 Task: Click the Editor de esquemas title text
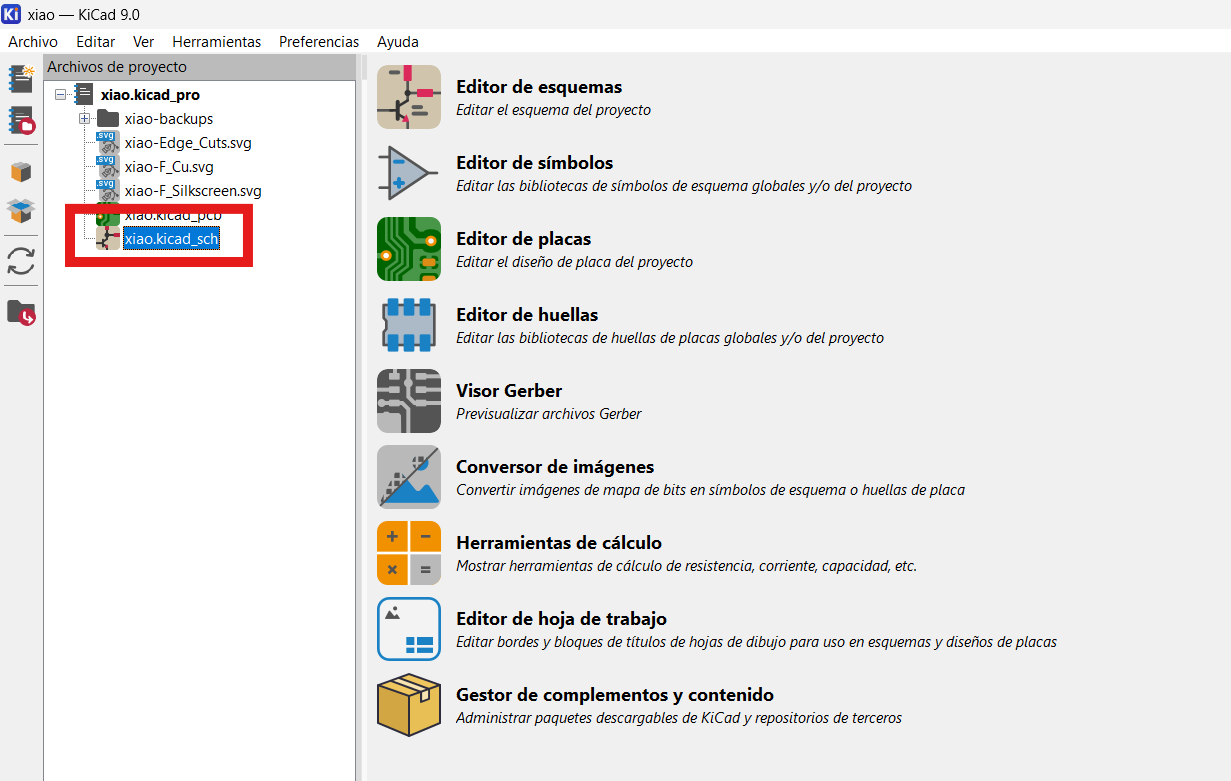[539, 87]
